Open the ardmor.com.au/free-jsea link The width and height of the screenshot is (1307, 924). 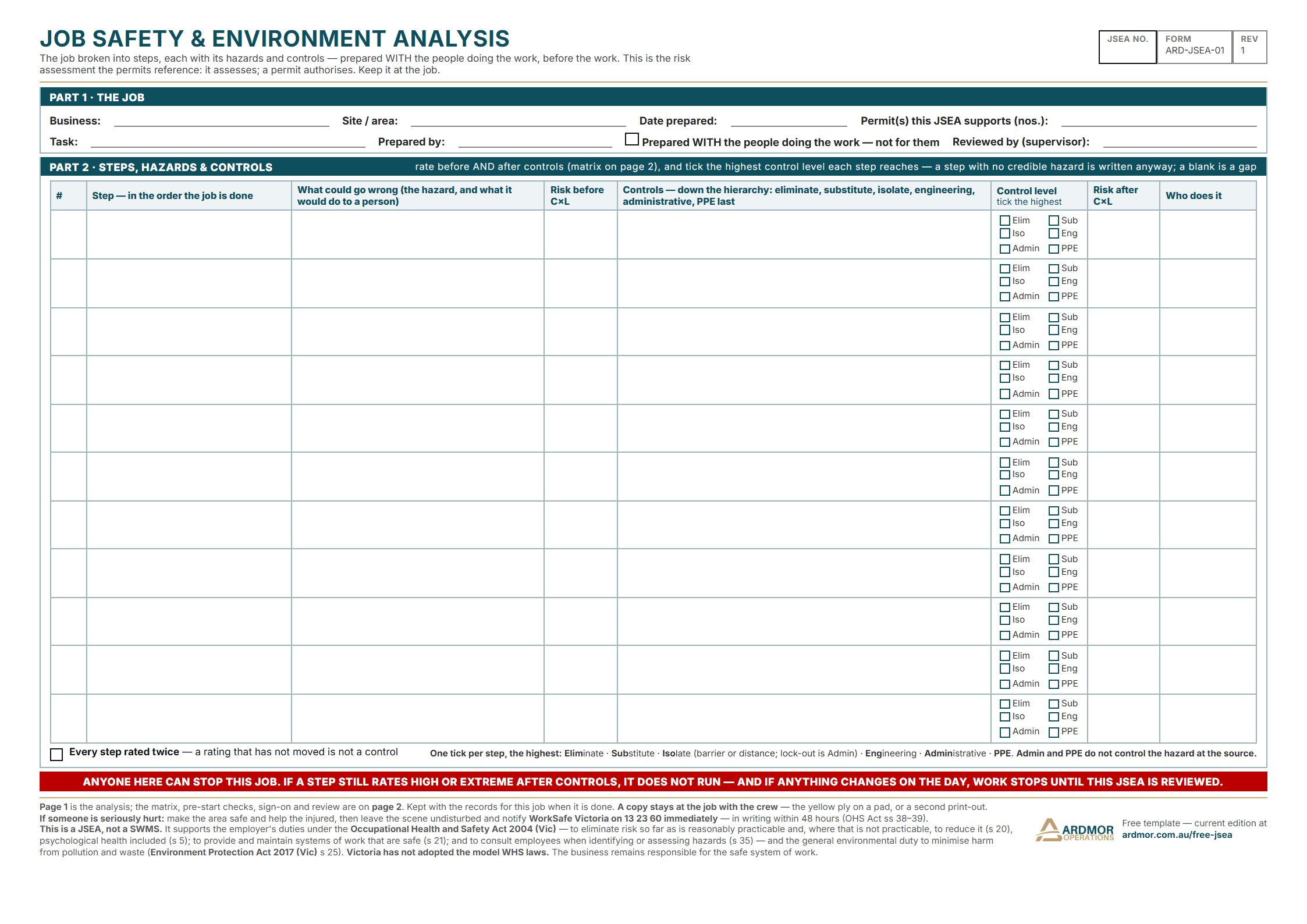pyautogui.click(x=1177, y=835)
